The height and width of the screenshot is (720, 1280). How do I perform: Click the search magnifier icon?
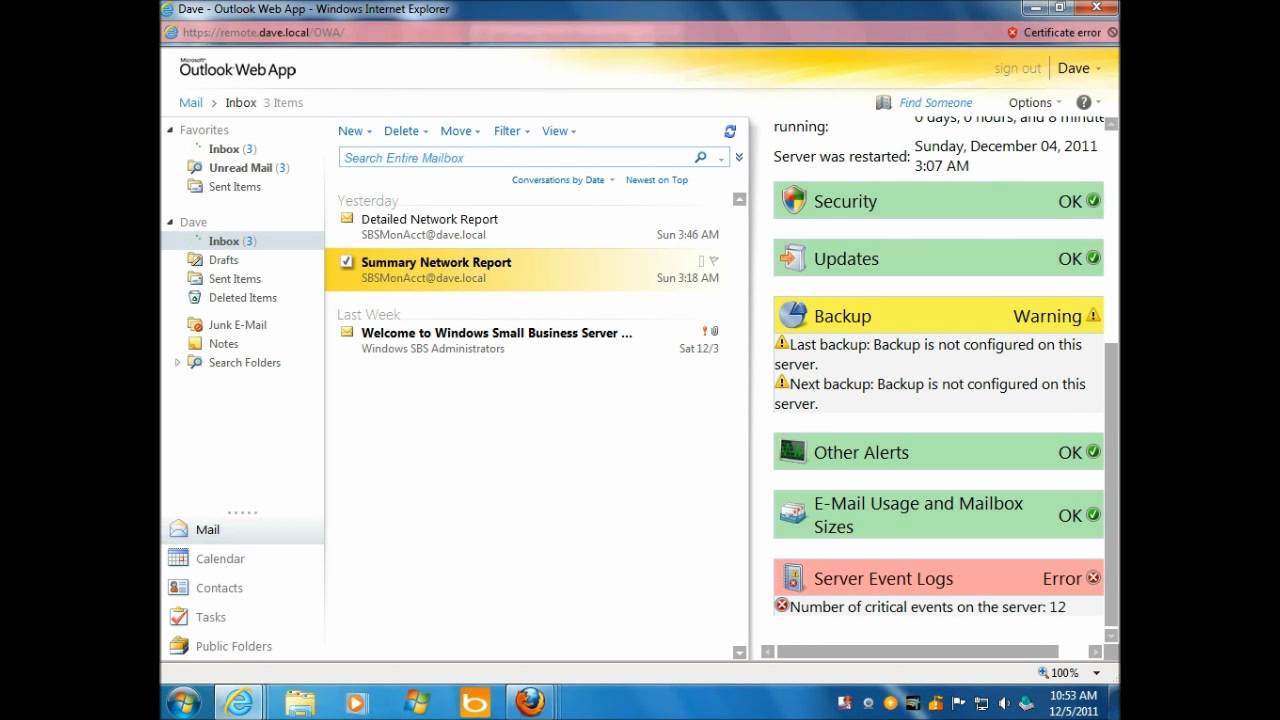click(700, 157)
